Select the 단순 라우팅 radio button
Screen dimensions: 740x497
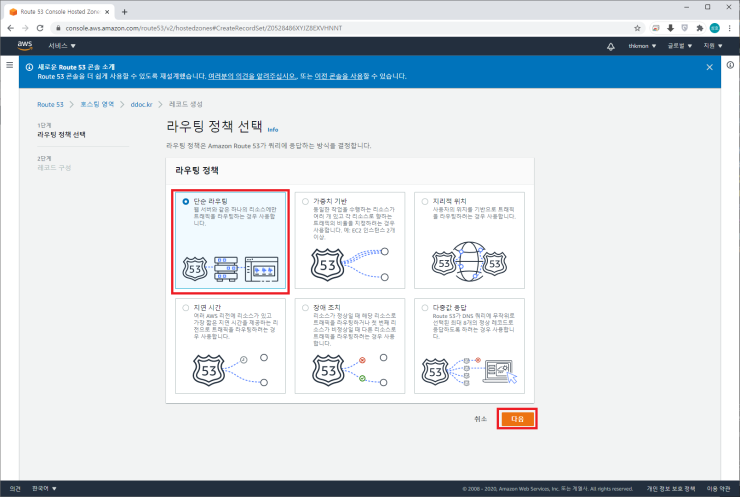(x=186, y=200)
